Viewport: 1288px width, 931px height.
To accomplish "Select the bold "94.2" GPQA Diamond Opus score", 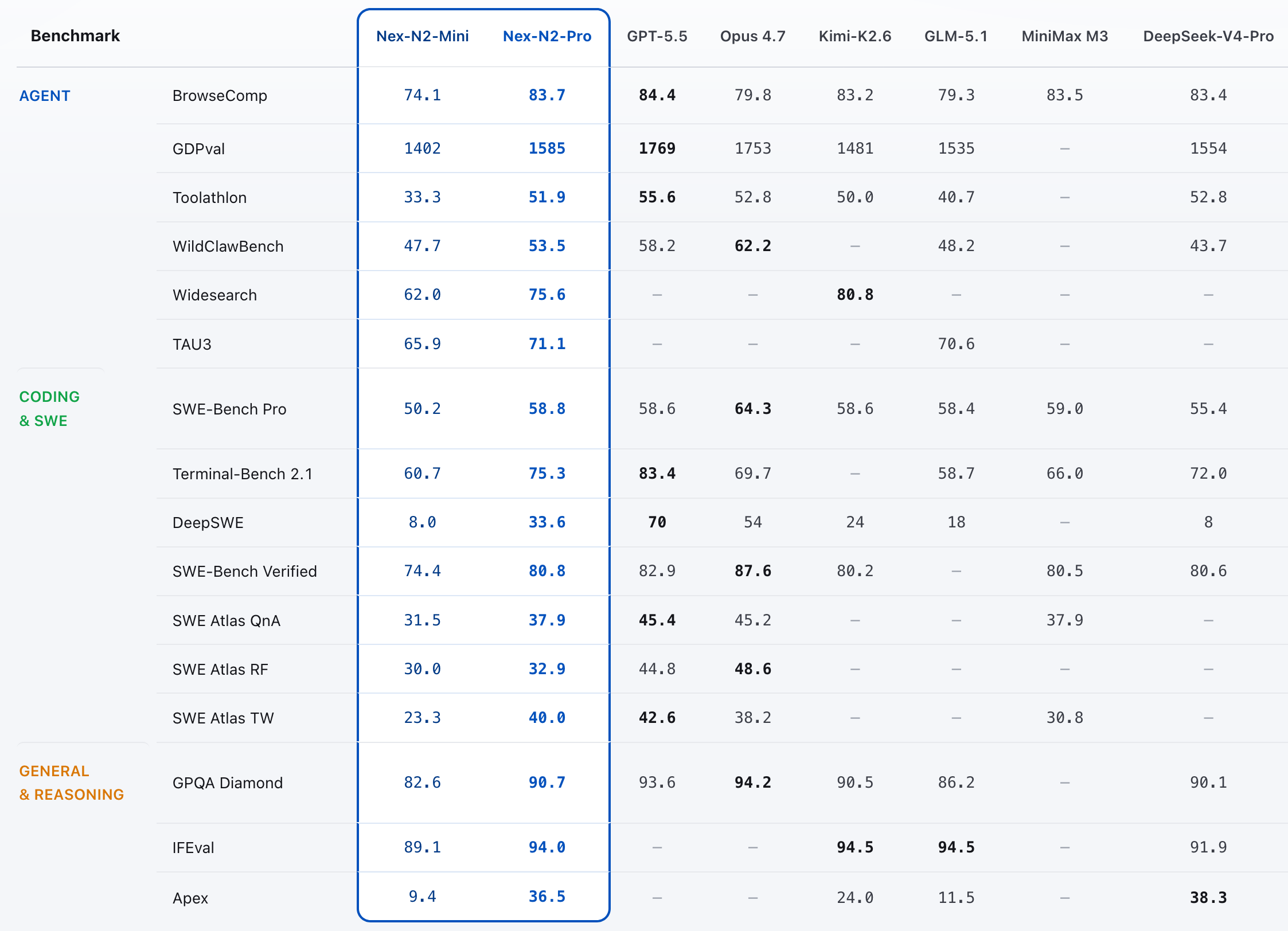I will tap(753, 783).
